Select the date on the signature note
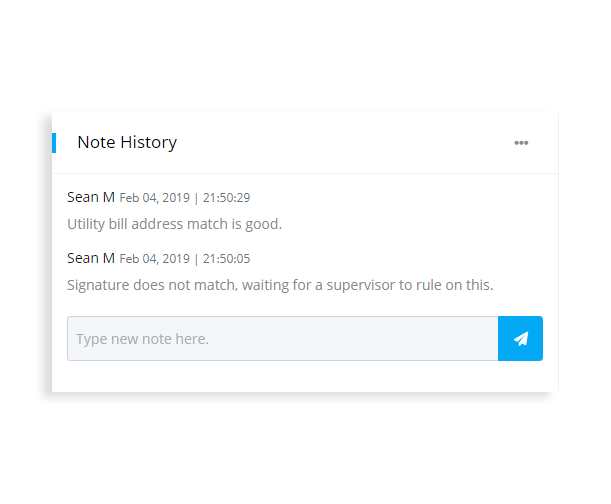This screenshot has width=611, height=504. (x=154, y=259)
